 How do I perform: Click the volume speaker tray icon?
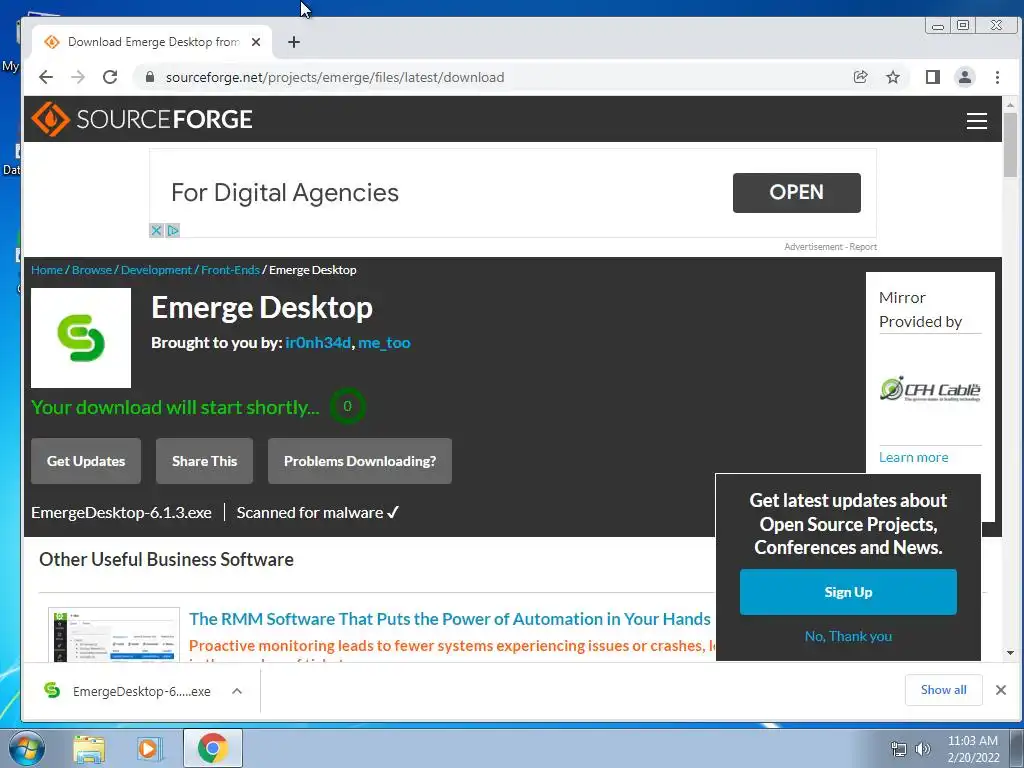(923, 749)
